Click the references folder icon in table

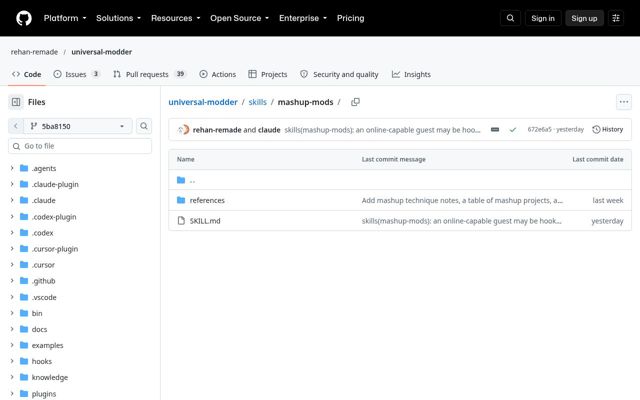pos(181,200)
